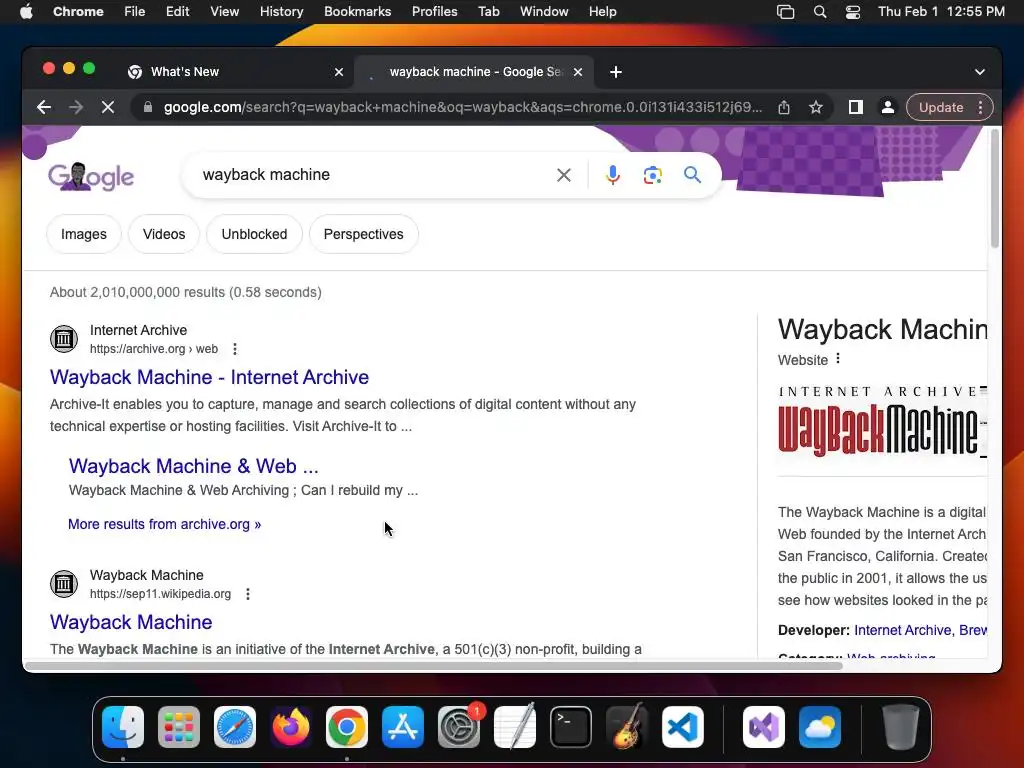1024x768 pixels.
Task: Open Spotlight search in the menu bar
Action: point(820,12)
